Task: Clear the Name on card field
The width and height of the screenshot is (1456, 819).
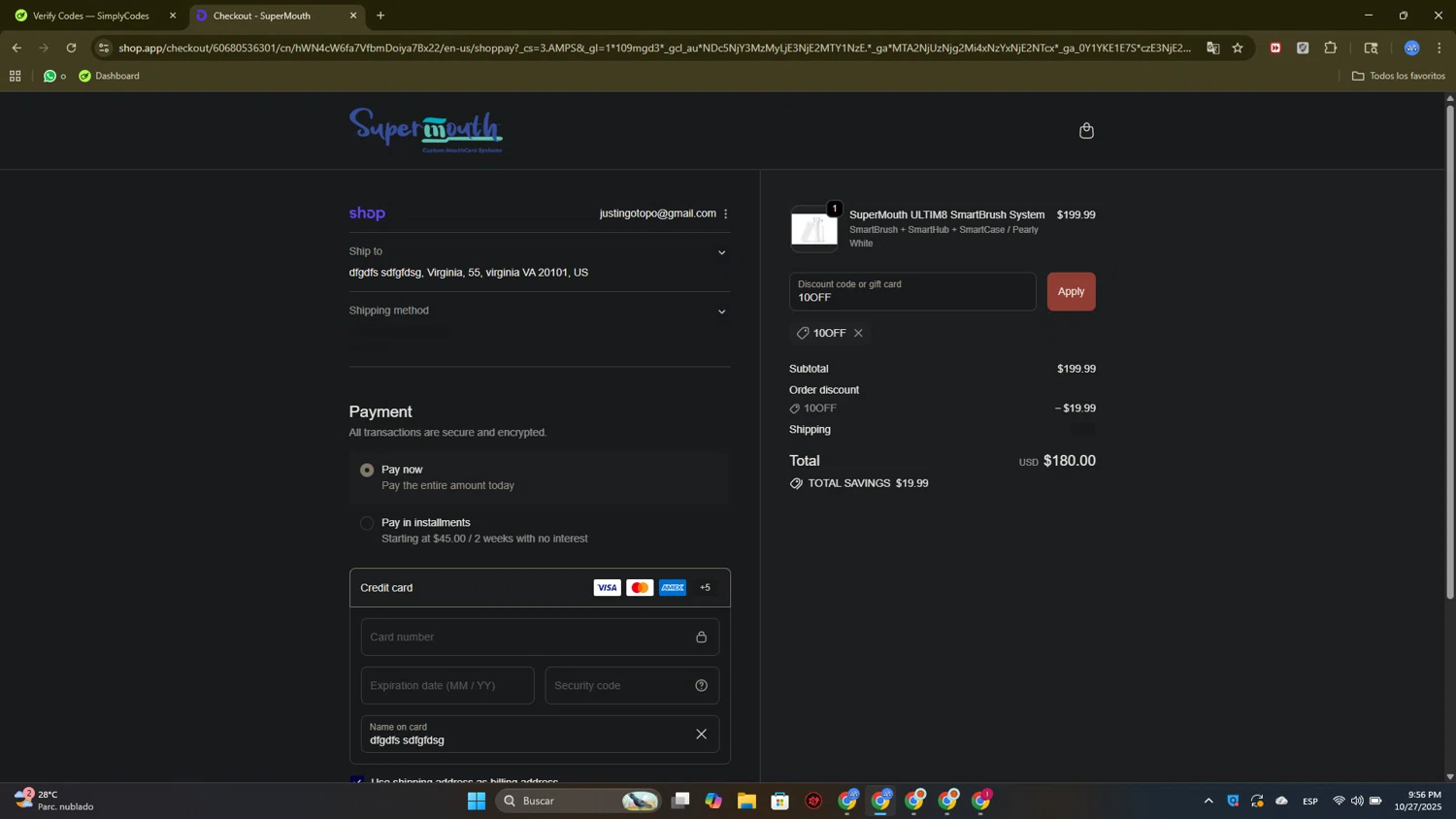Action: click(x=701, y=734)
